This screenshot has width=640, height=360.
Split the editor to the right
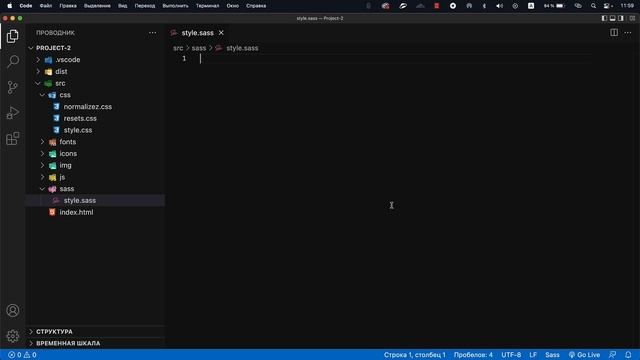point(614,33)
